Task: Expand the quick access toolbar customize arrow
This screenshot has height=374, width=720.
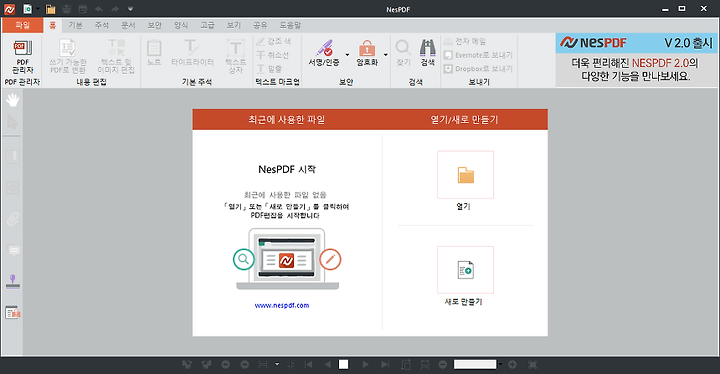Action: [x=130, y=9]
